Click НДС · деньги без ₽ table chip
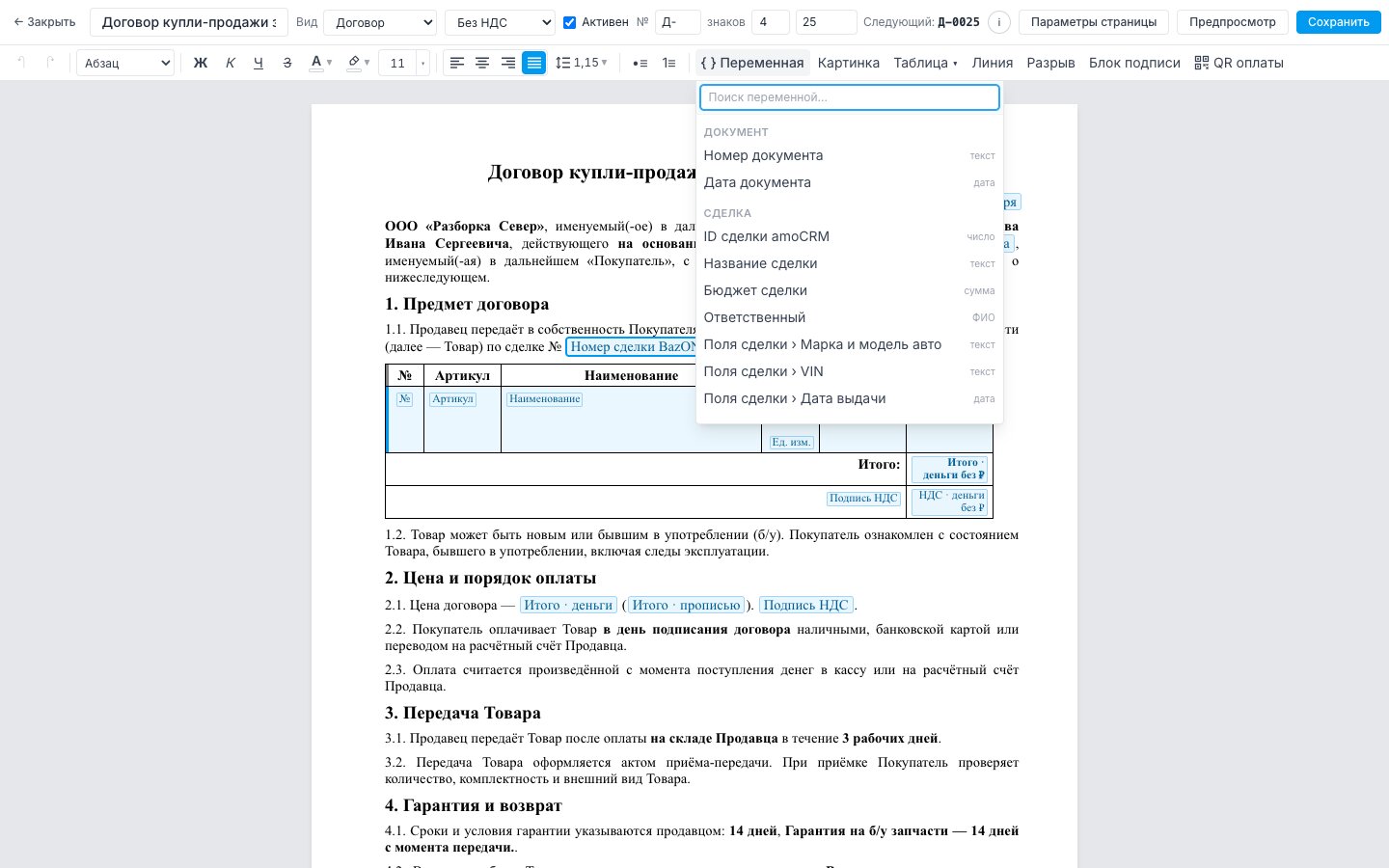This screenshot has height=868, width=1389. coord(950,502)
